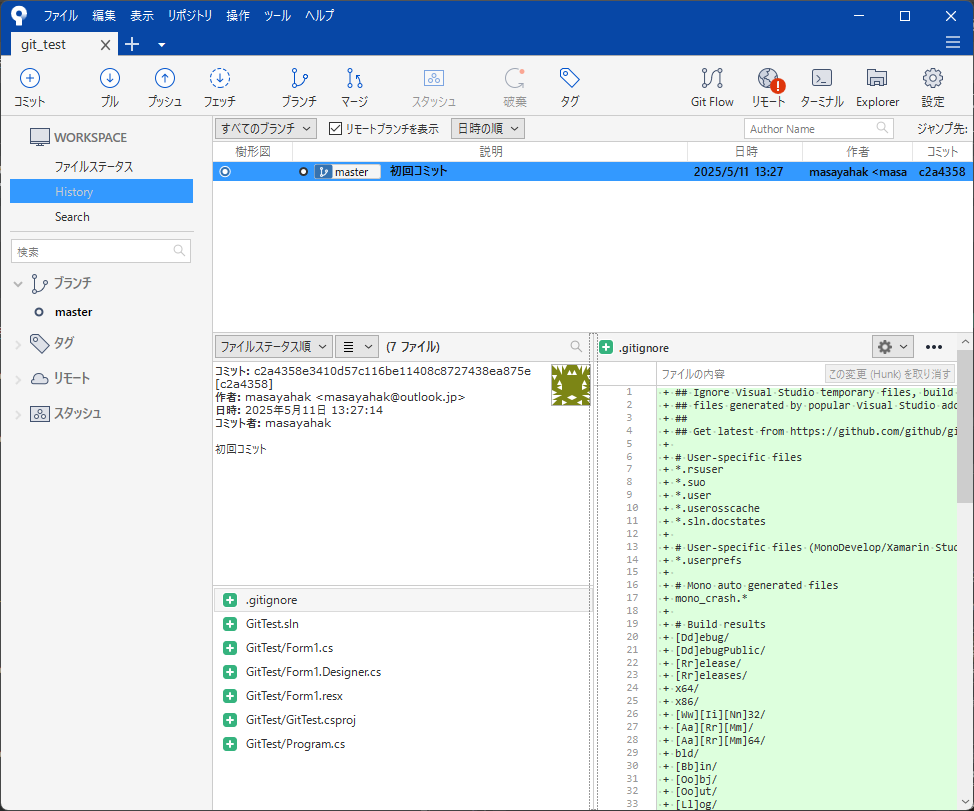The width and height of the screenshot is (974, 811).
Task: Open the 操作 menu
Action: coord(238,15)
